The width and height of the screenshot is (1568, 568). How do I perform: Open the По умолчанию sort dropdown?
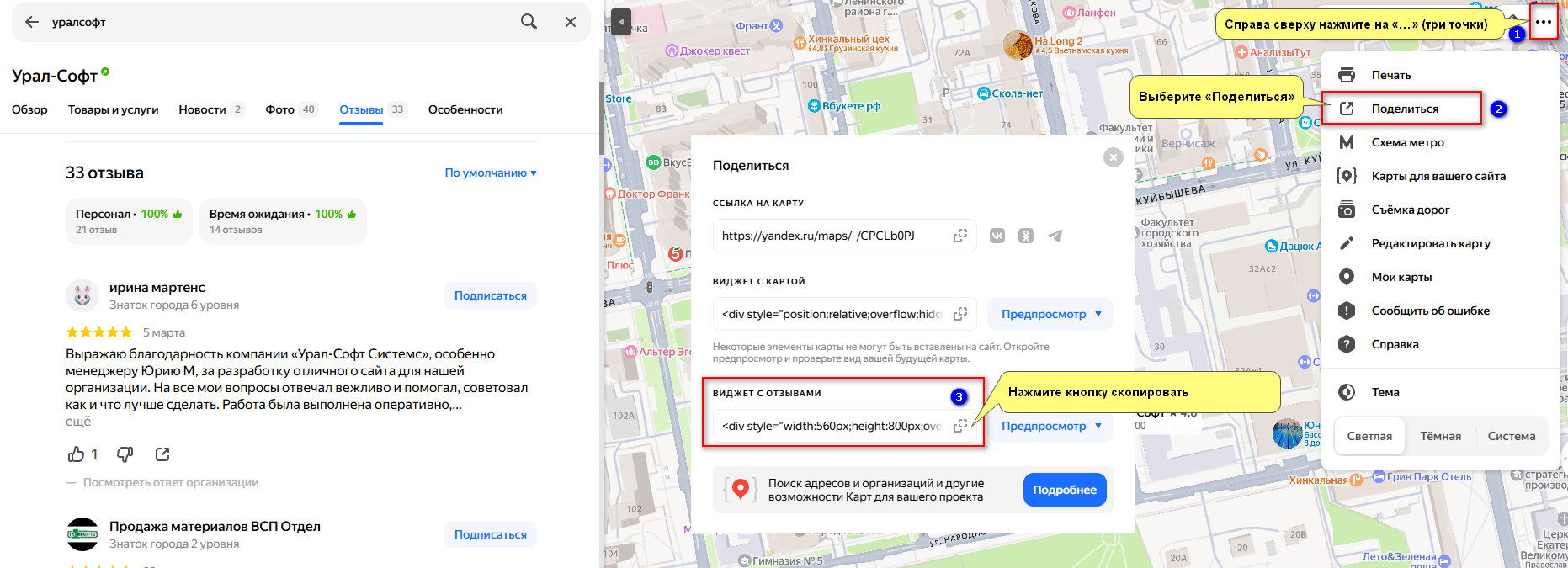pos(491,173)
